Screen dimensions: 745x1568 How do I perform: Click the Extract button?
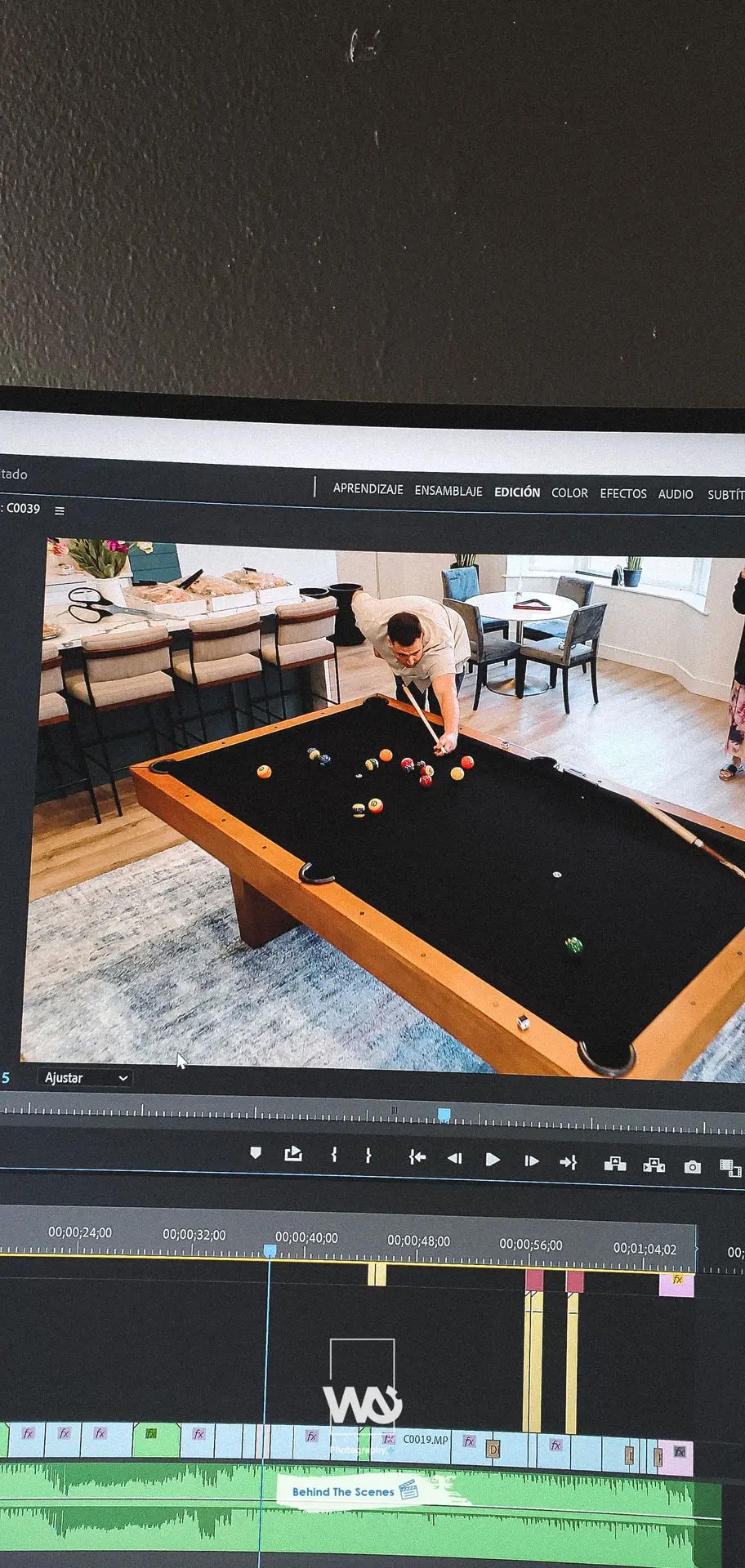[x=654, y=1165]
